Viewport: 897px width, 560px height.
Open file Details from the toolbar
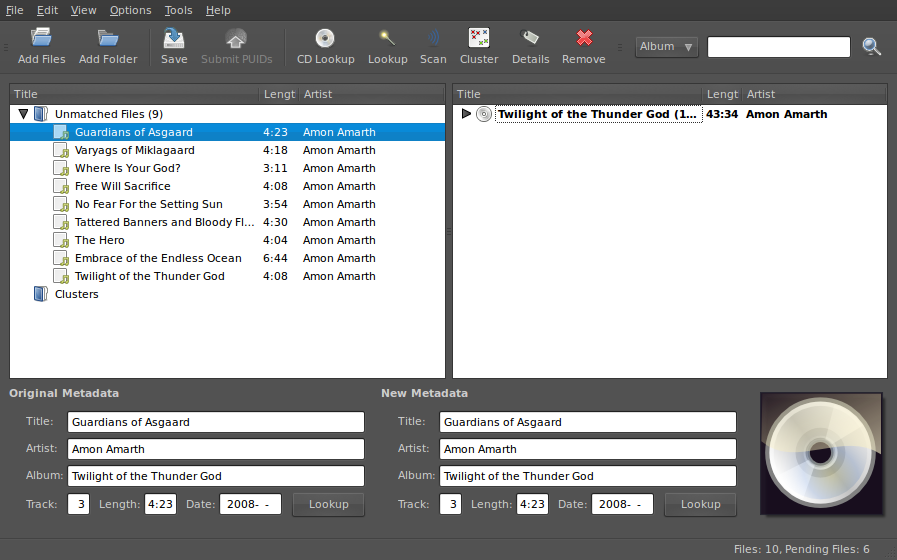pyautogui.click(x=530, y=38)
